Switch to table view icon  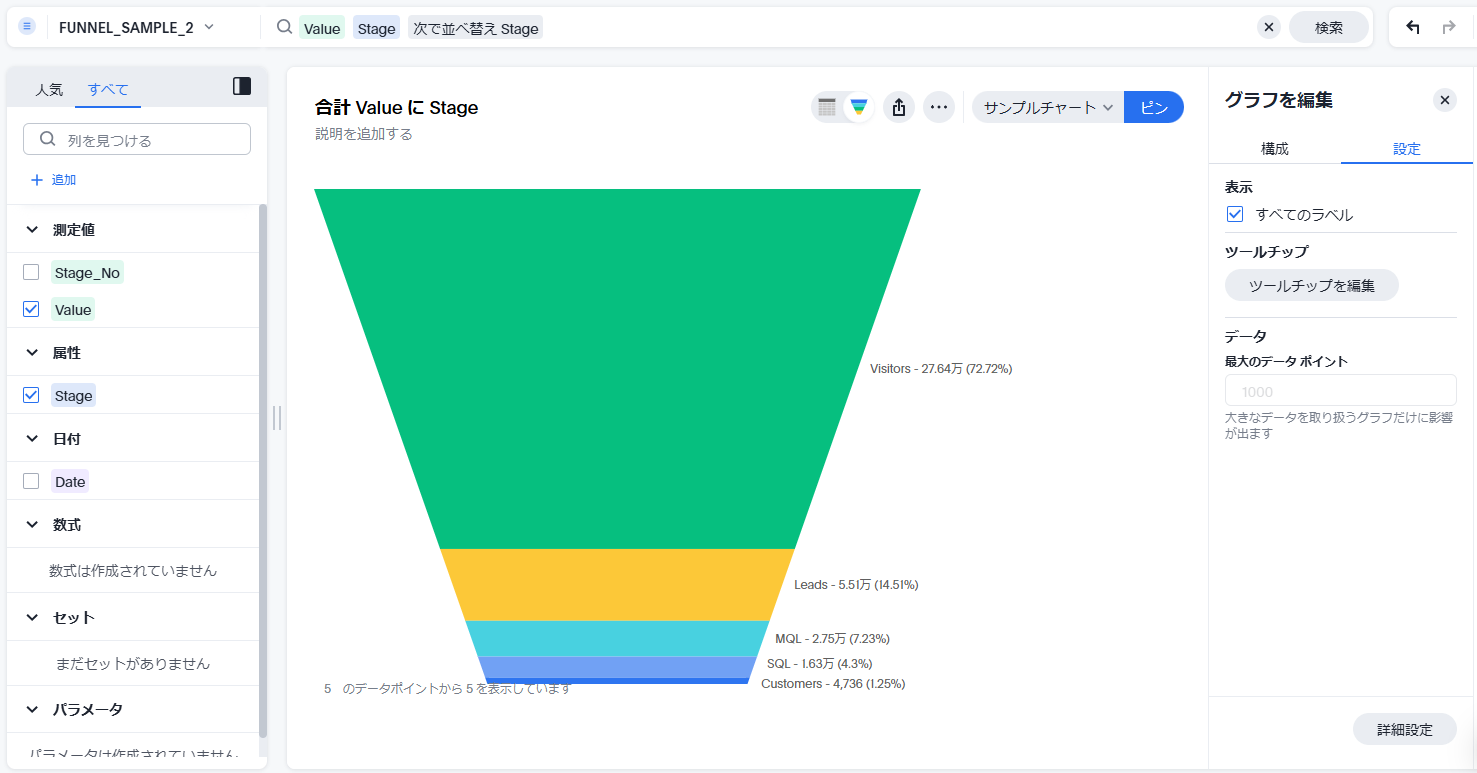pyautogui.click(x=827, y=107)
